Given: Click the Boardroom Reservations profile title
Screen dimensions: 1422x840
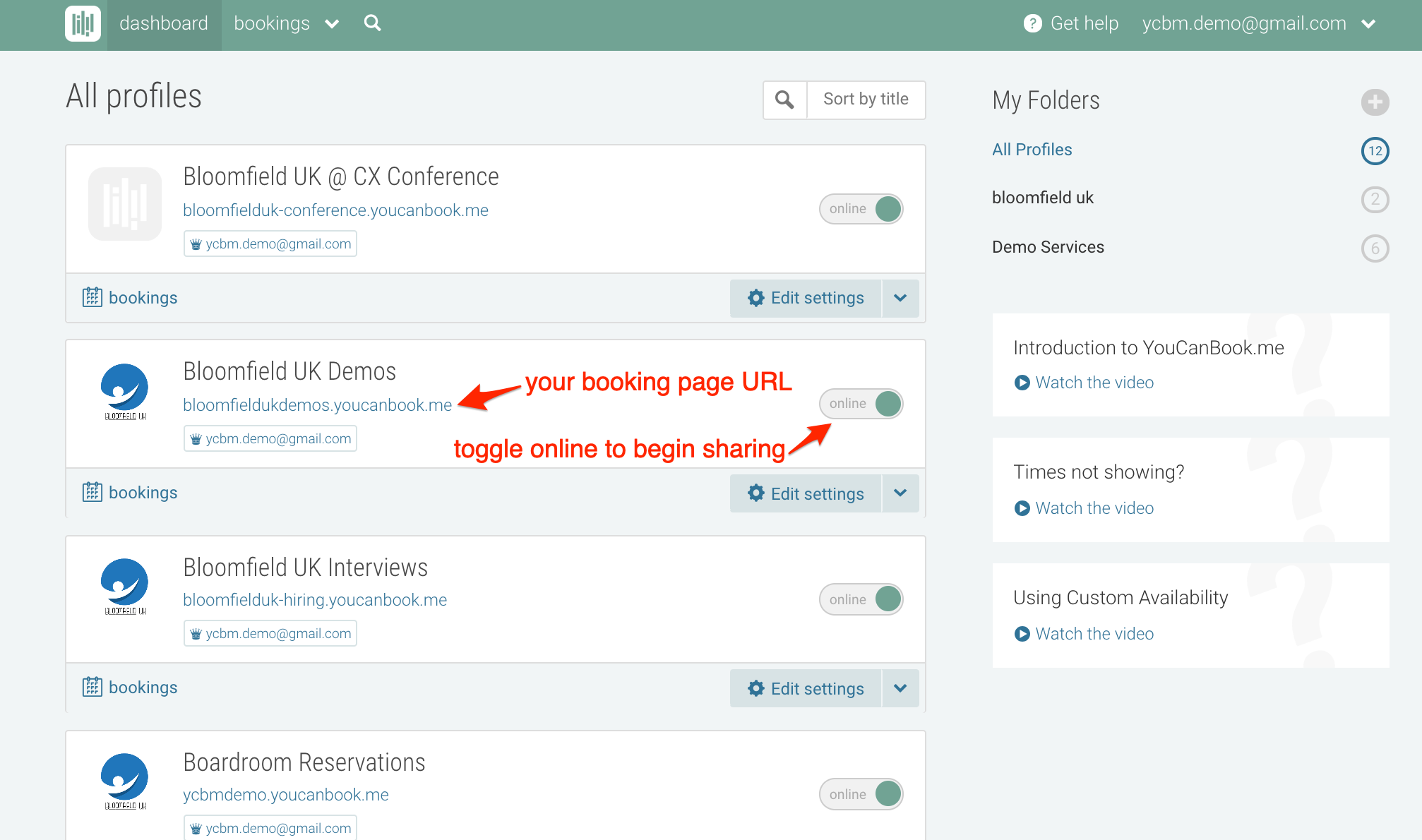Looking at the screenshot, I should [x=304, y=762].
